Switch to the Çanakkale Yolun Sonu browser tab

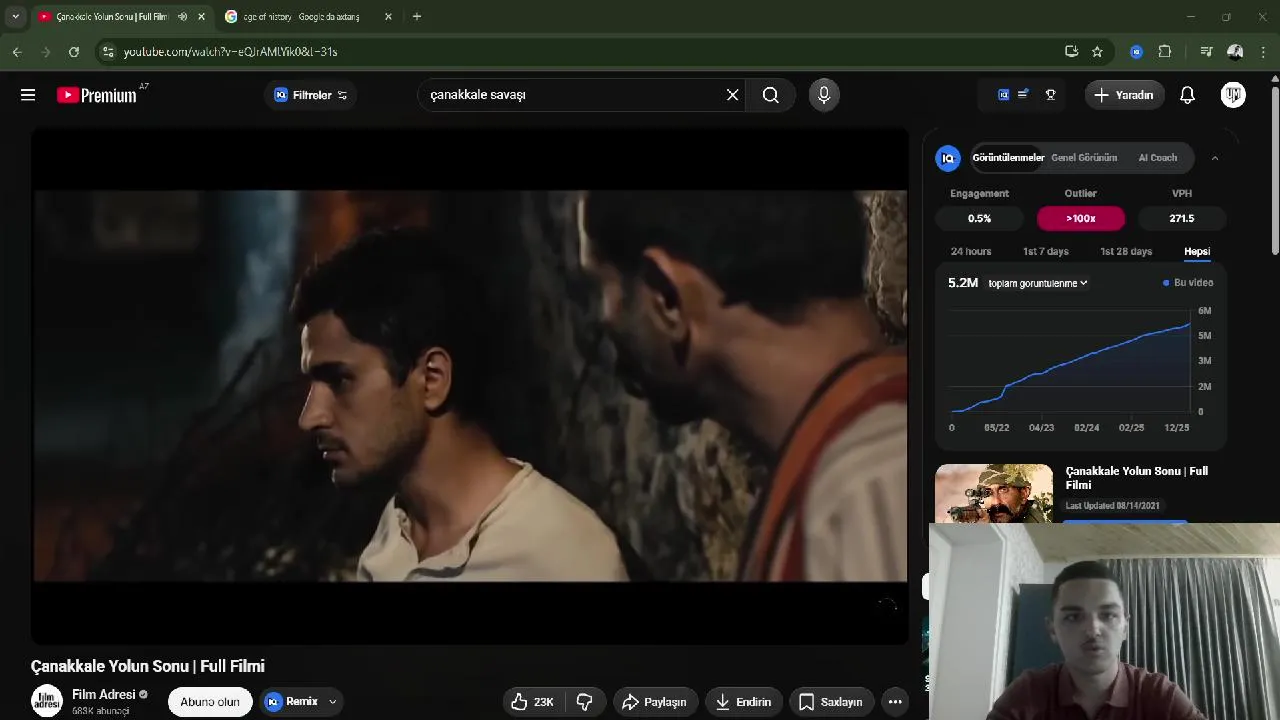(x=111, y=17)
